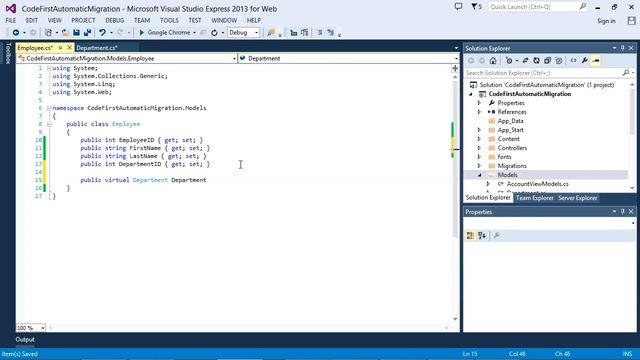Close the Employee.cs tab

coord(69,48)
